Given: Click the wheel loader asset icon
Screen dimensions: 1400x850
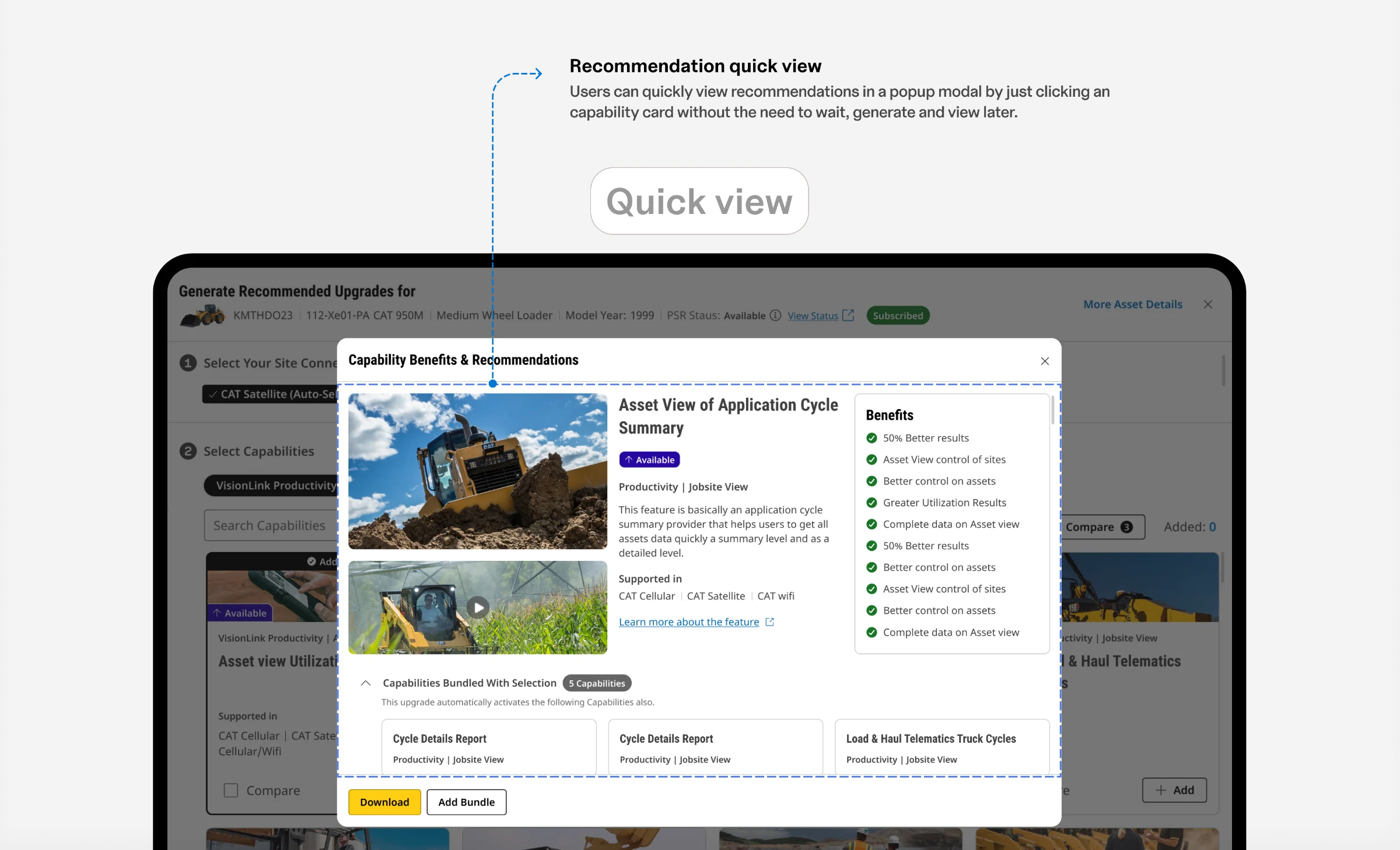Looking at the screenshot, I should (x=202, y=315).
